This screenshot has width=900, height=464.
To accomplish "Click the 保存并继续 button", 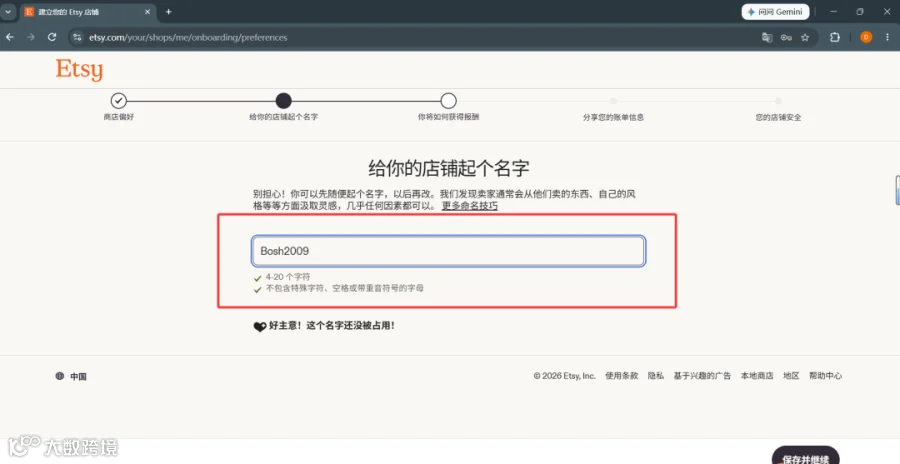I will (x=805, y=458).
